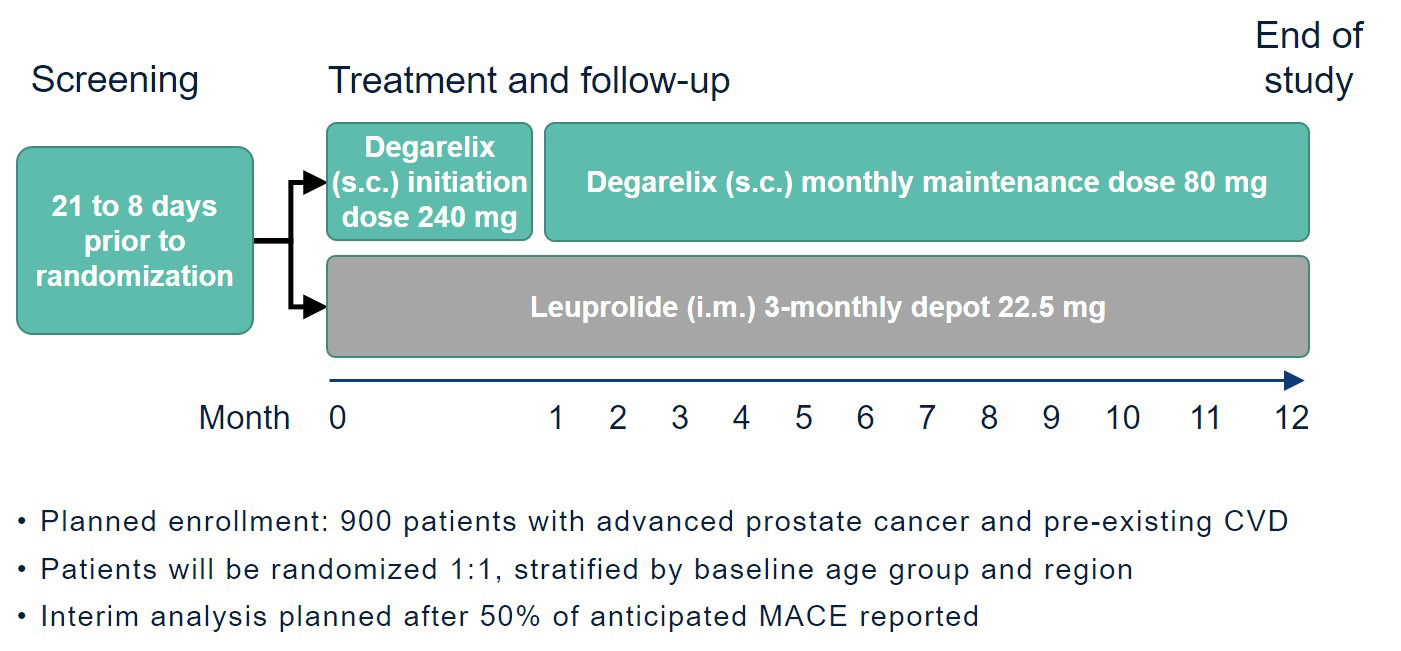
Task: Click the End of study label
Action: (x=1309, y=58)
